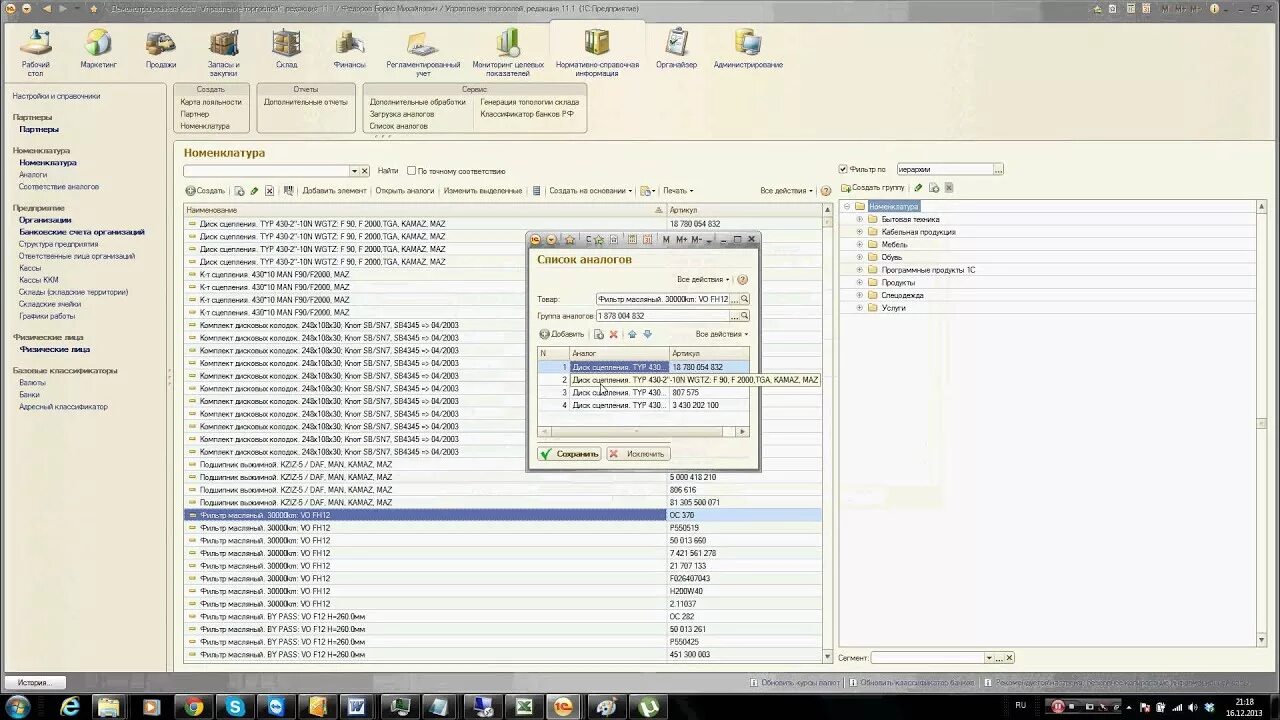
Task: Open Соответствие аналогов in left navigation
Action: click(59, 187)
